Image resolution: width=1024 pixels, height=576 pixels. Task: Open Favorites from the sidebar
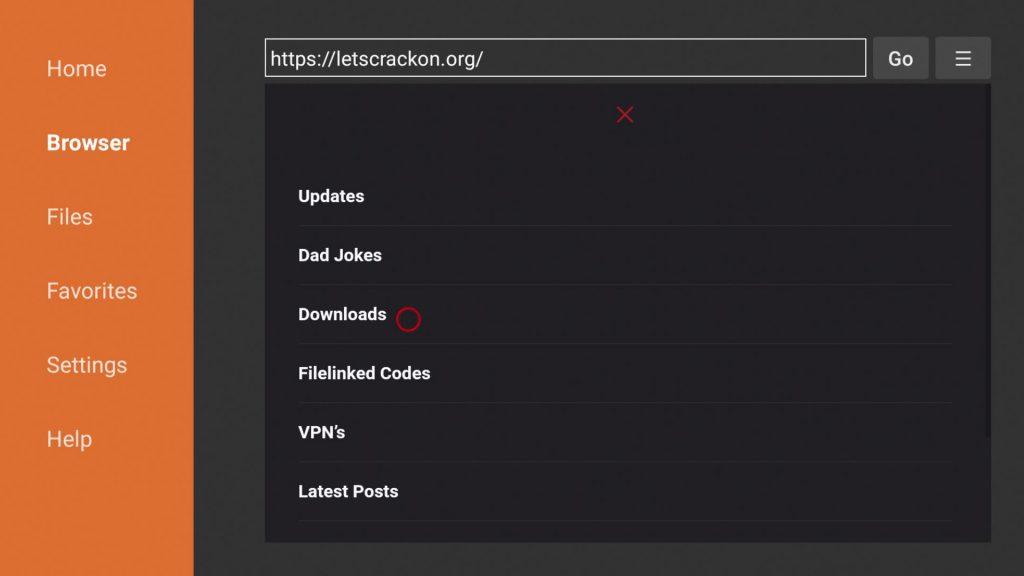coord(92,291)
